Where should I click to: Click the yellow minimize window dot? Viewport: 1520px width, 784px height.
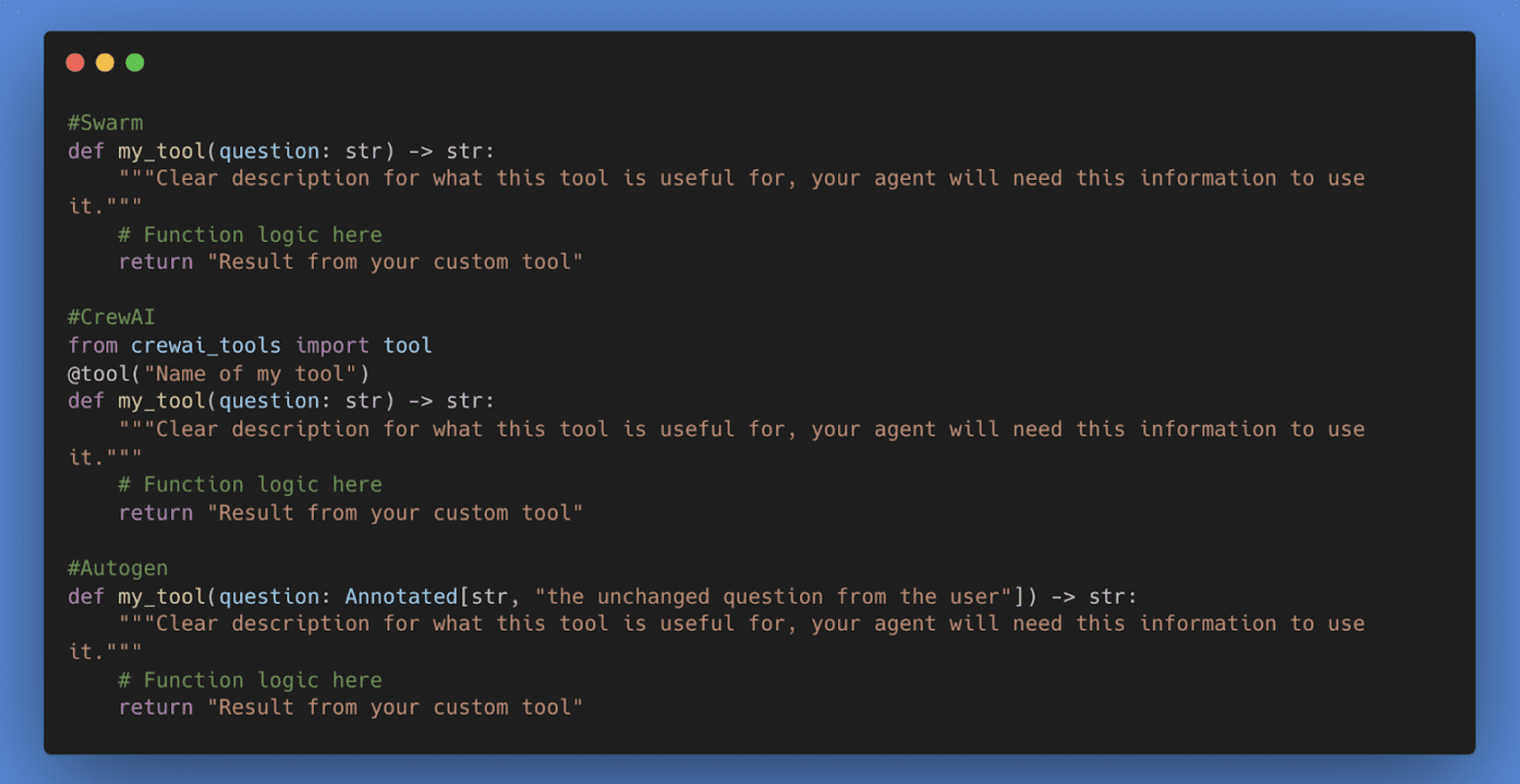point(105,63)
